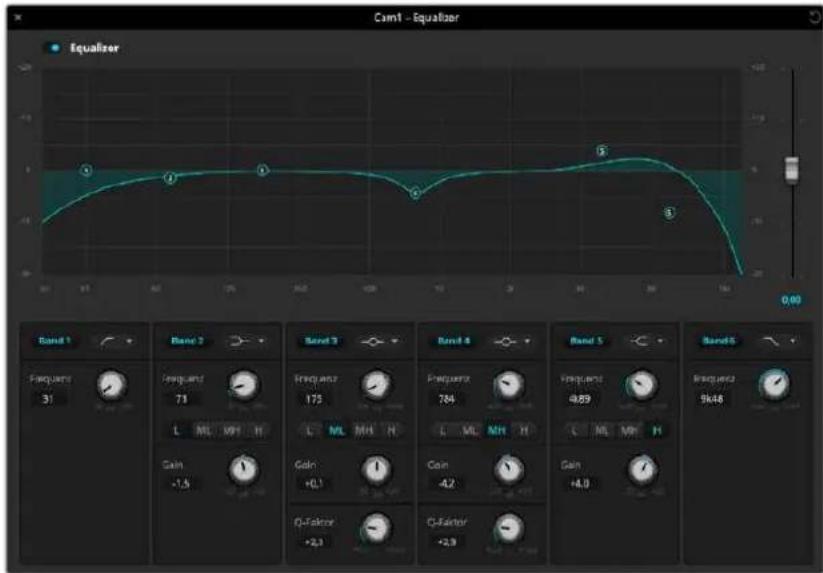
Task: Toggle the Band 2 enable button
Action: point(187,341)
